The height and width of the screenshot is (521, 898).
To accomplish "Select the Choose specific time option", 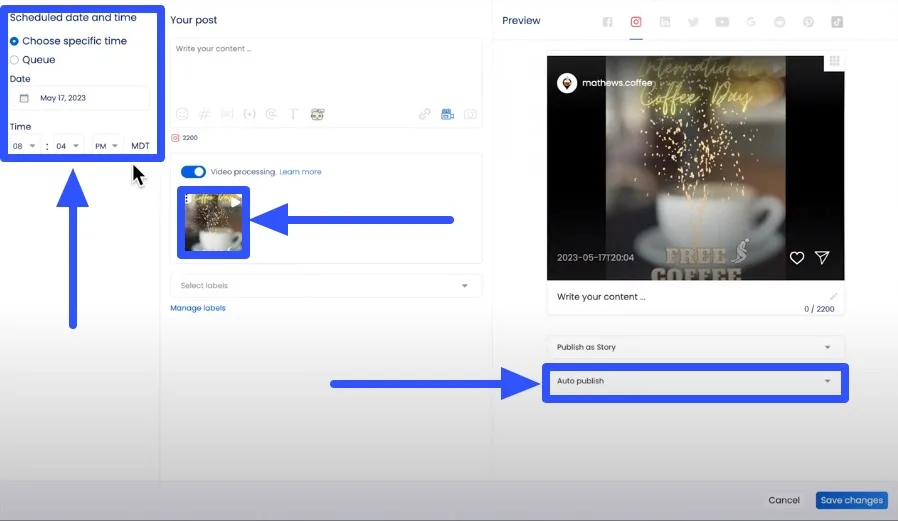I will click(x=15, y=41).
